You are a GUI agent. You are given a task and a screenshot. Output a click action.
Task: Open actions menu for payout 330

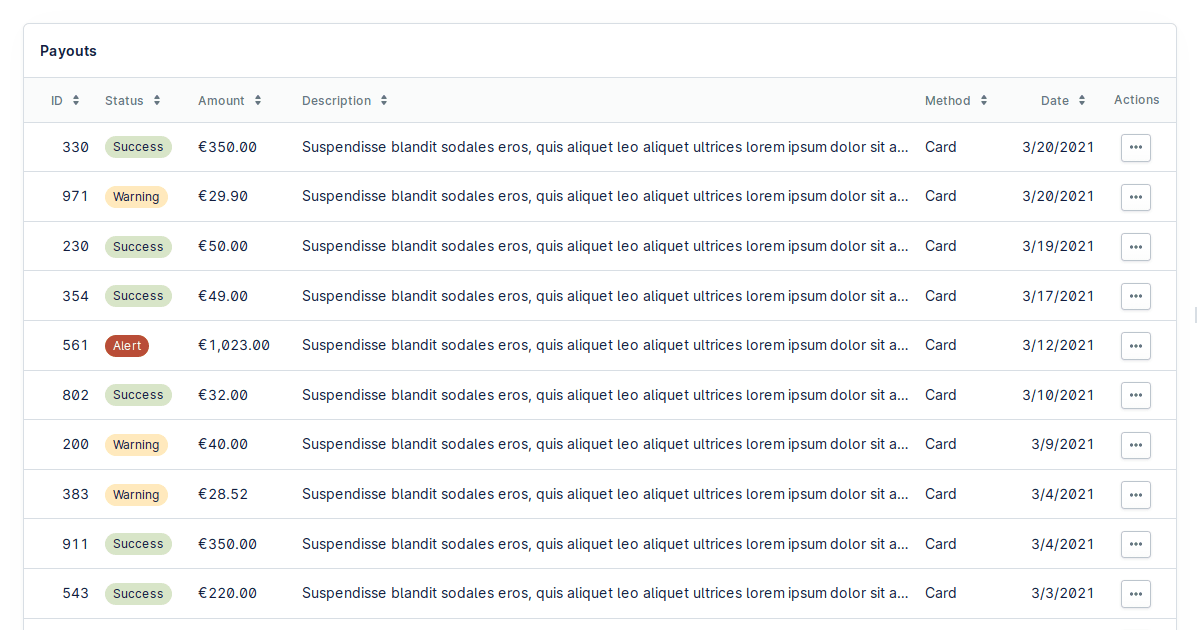1135,147
